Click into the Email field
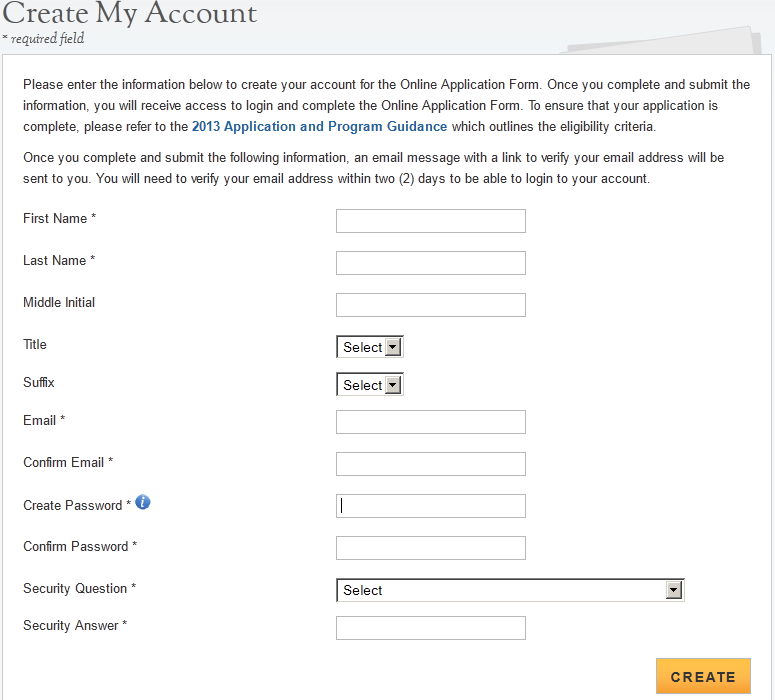Image resolution: width=775 pixels, height=700 pixels. (430, 422)
